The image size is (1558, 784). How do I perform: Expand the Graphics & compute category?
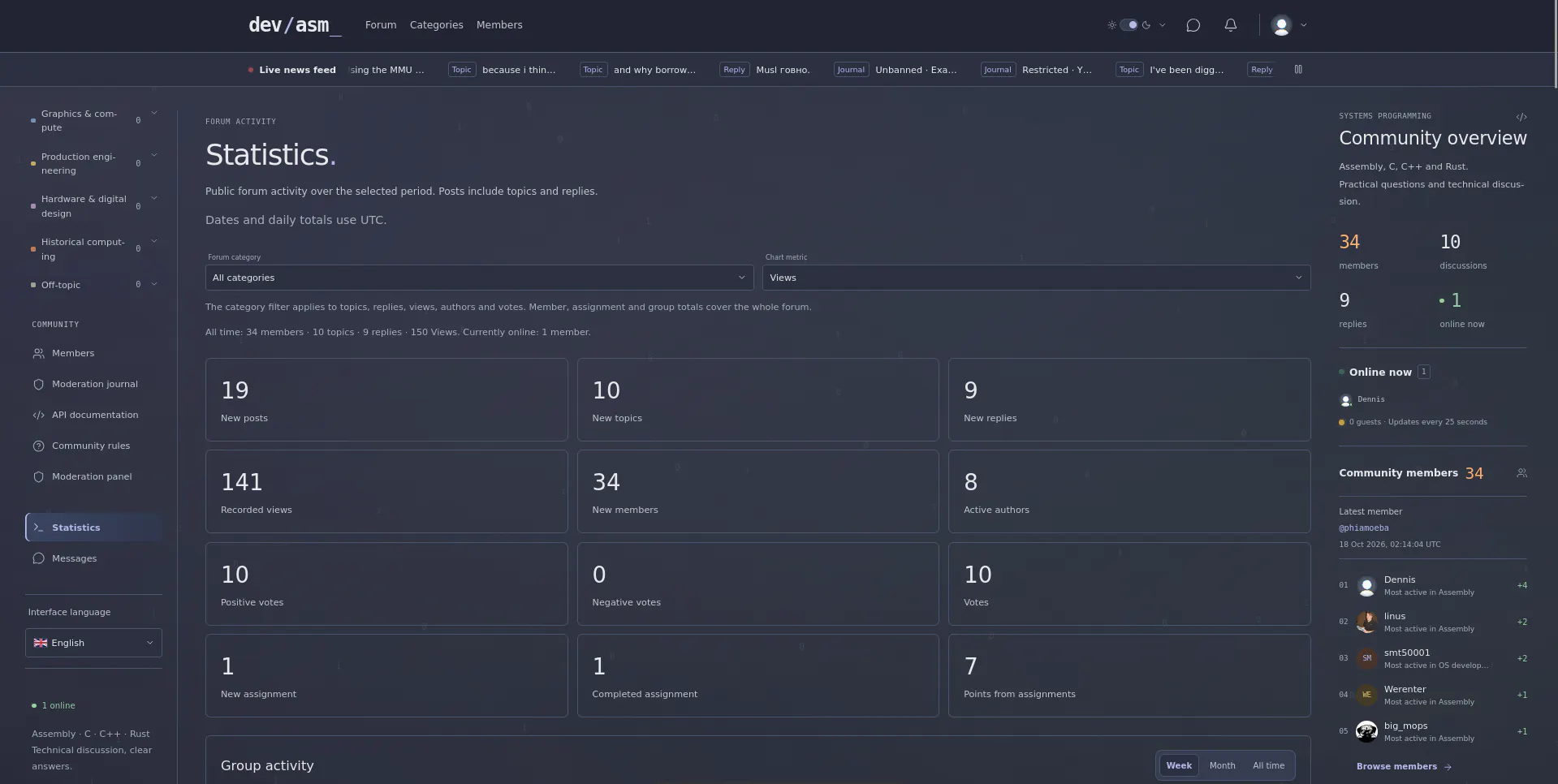(x=154, y=114)
